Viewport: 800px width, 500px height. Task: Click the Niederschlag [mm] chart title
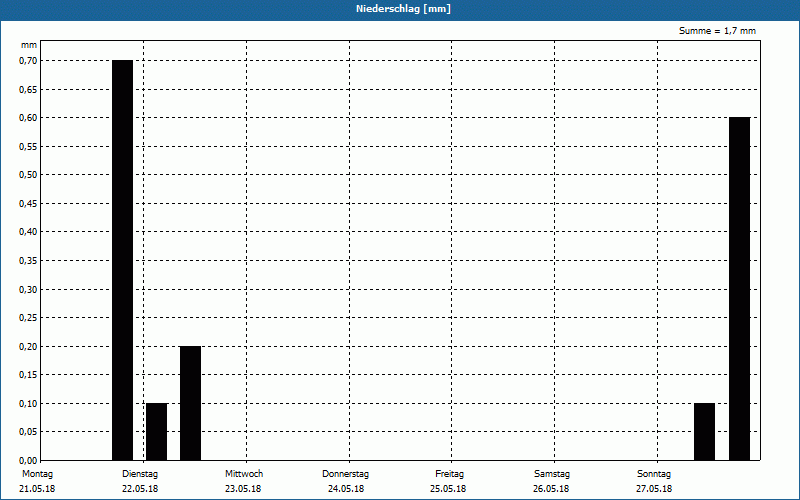click(403, 9)
